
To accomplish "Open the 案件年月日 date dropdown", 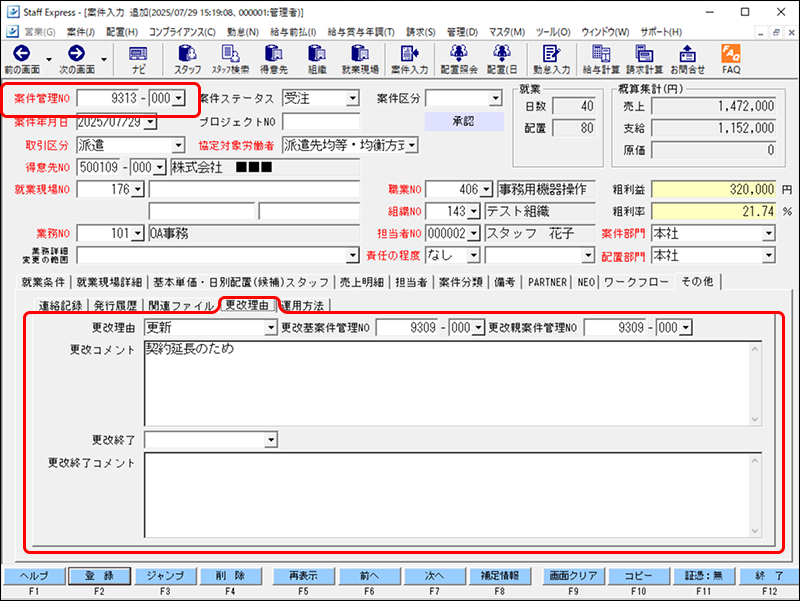I will coord(151,122).
